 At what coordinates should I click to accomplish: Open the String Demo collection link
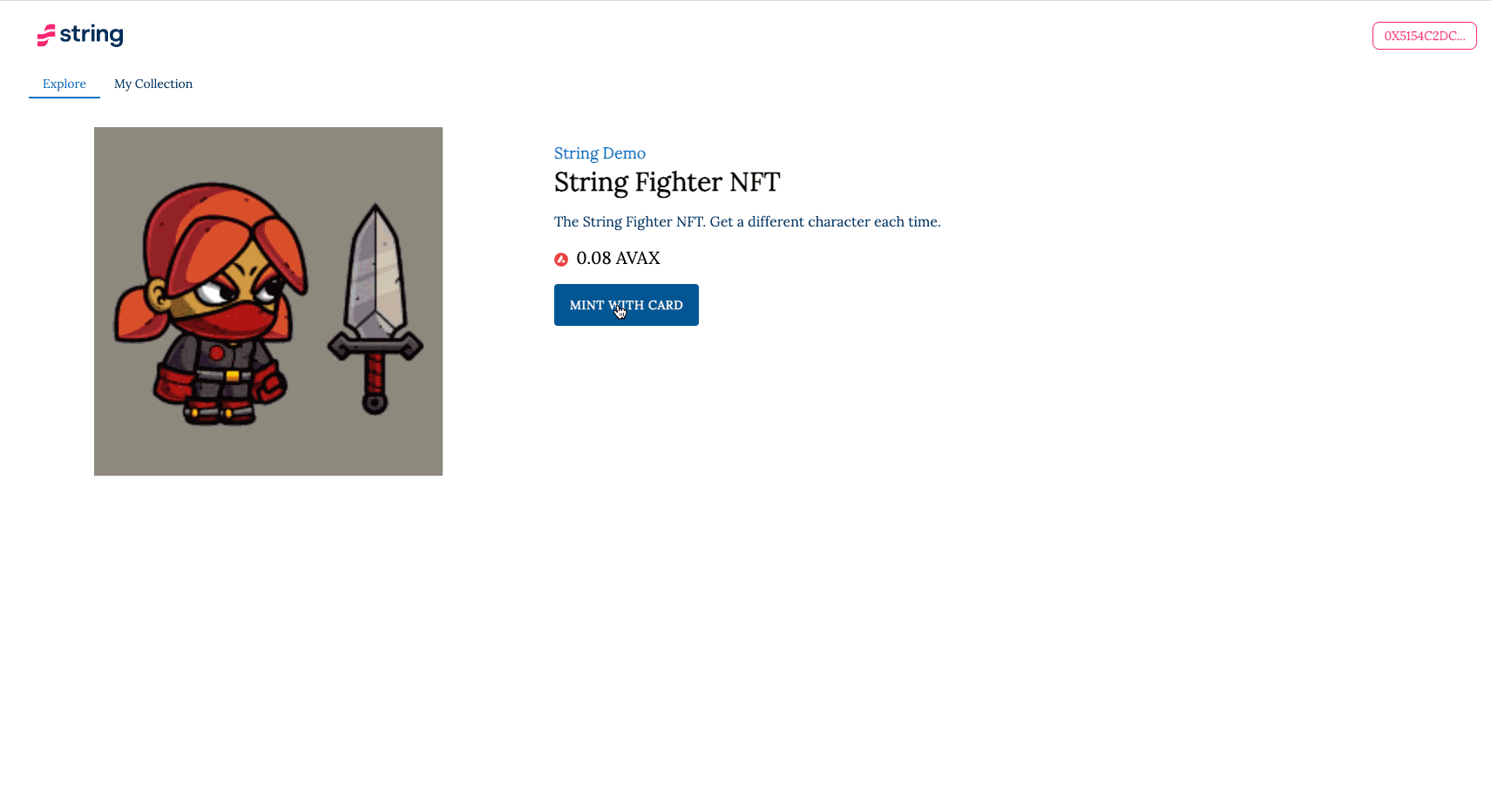pos(600,153)
